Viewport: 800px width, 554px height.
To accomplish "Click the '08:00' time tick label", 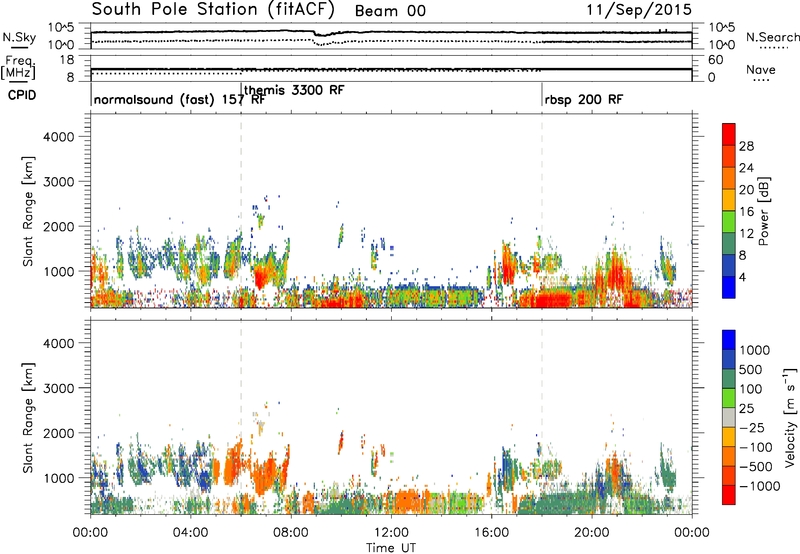I will (x=291, y=533).
